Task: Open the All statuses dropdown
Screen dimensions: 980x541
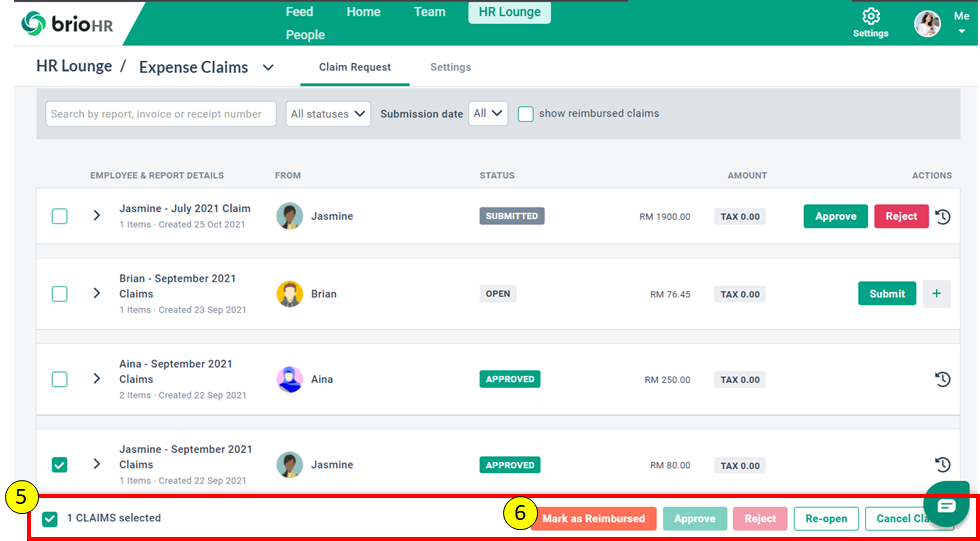Action: 328,114
